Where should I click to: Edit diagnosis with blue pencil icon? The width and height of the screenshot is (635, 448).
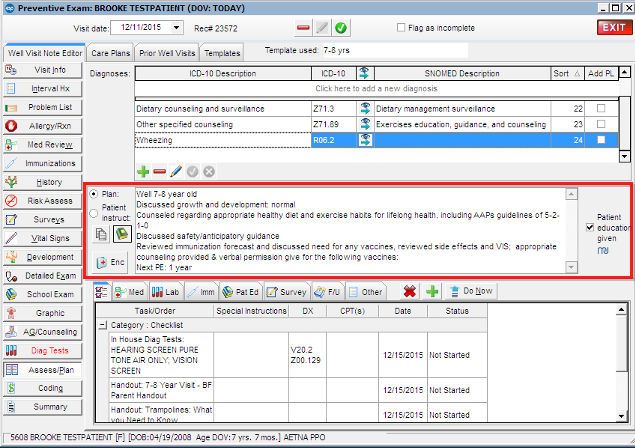(x=176, y=171)
